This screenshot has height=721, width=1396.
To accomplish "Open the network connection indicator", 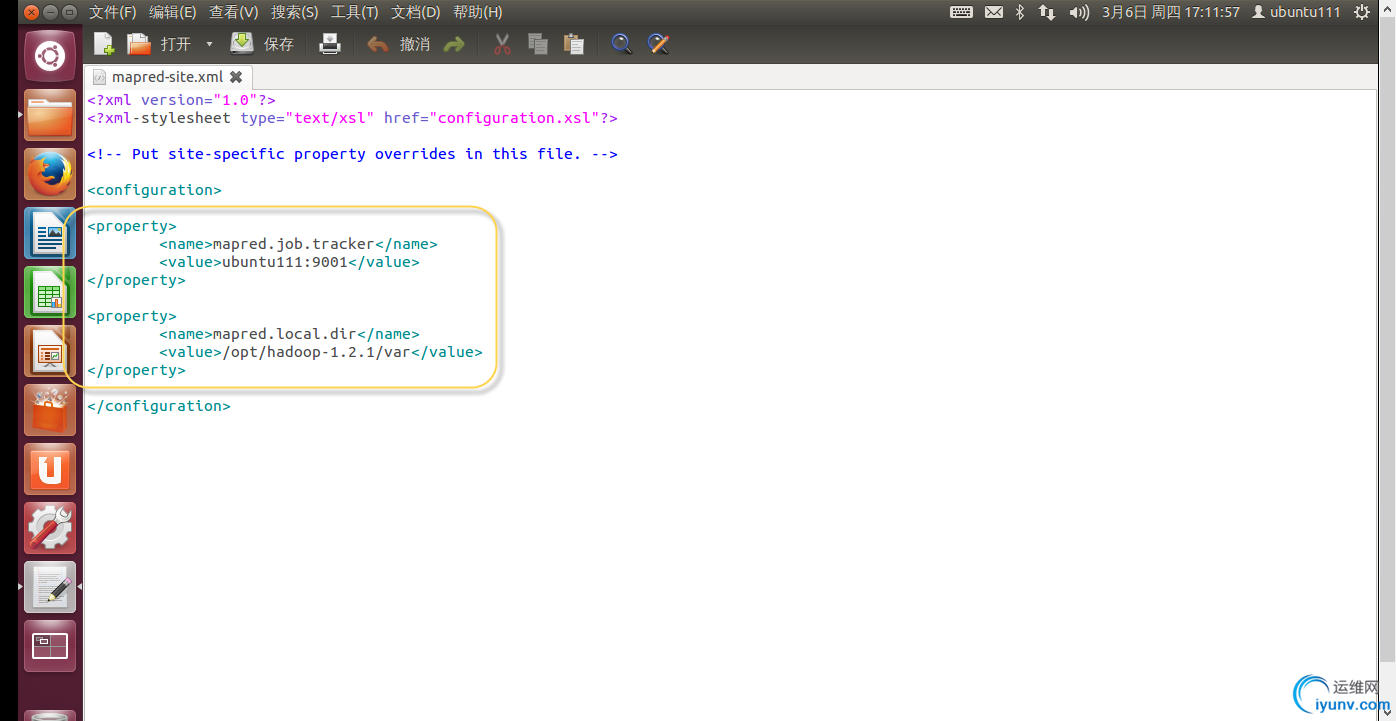I will (1047, 12).
